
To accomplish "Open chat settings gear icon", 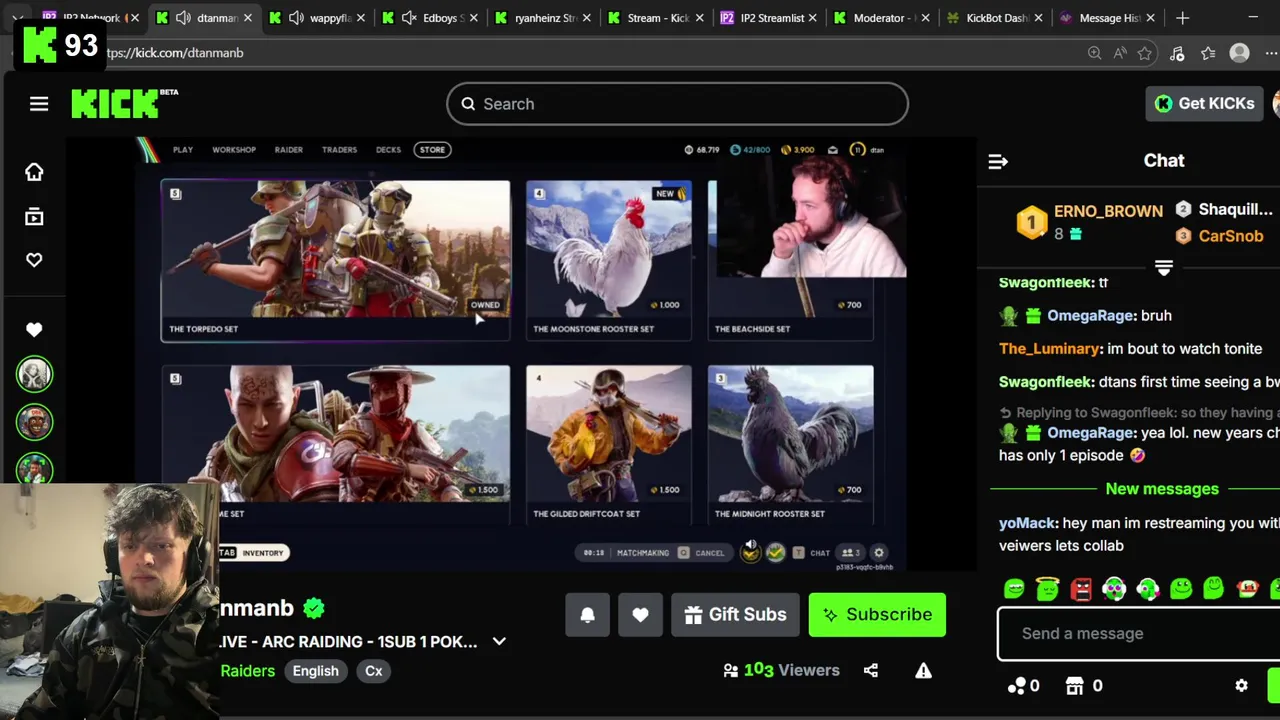I will (x=1241, y=686).
